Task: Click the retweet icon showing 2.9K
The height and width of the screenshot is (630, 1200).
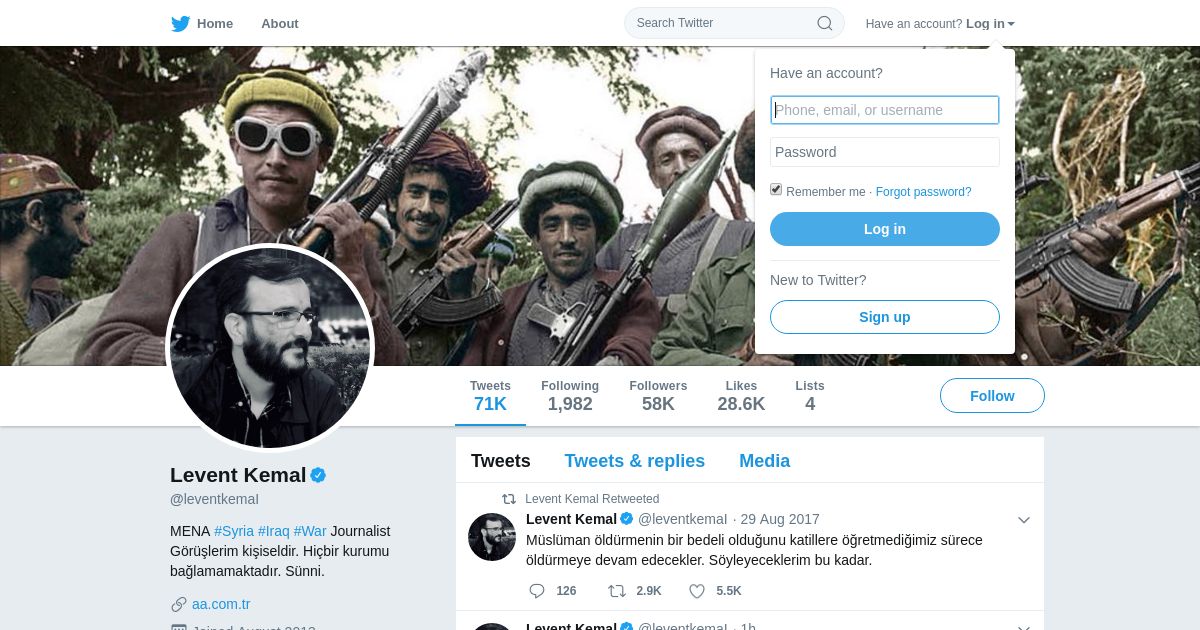Action: click(617, 591)
